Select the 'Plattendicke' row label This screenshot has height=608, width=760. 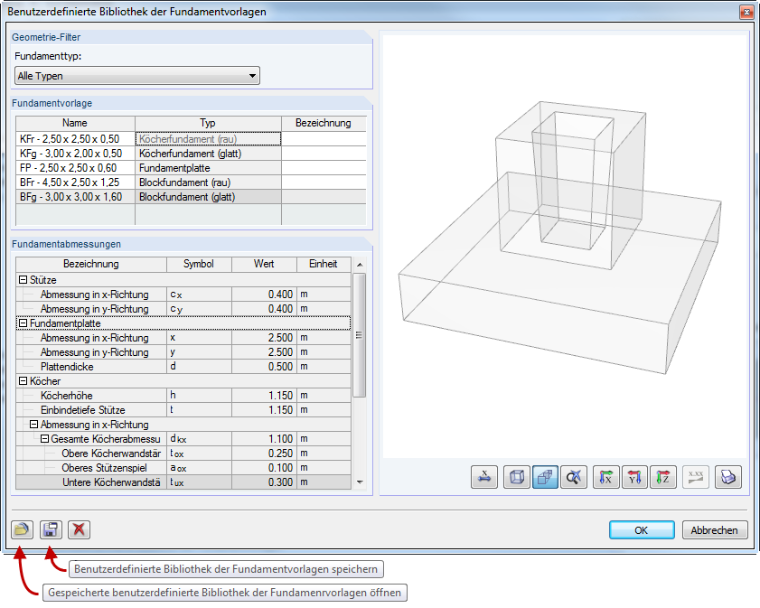tap(67, 367)
